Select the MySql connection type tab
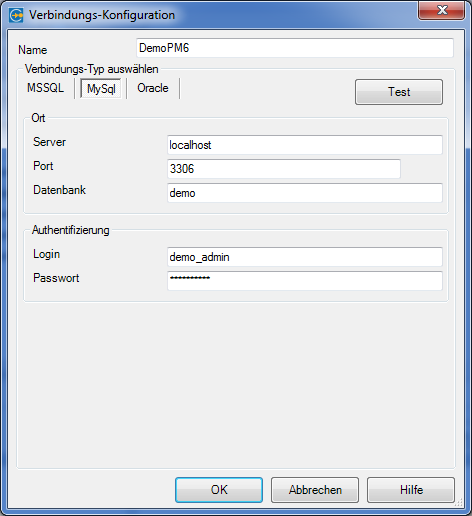472x516 pixels. (x=101, y=89)
